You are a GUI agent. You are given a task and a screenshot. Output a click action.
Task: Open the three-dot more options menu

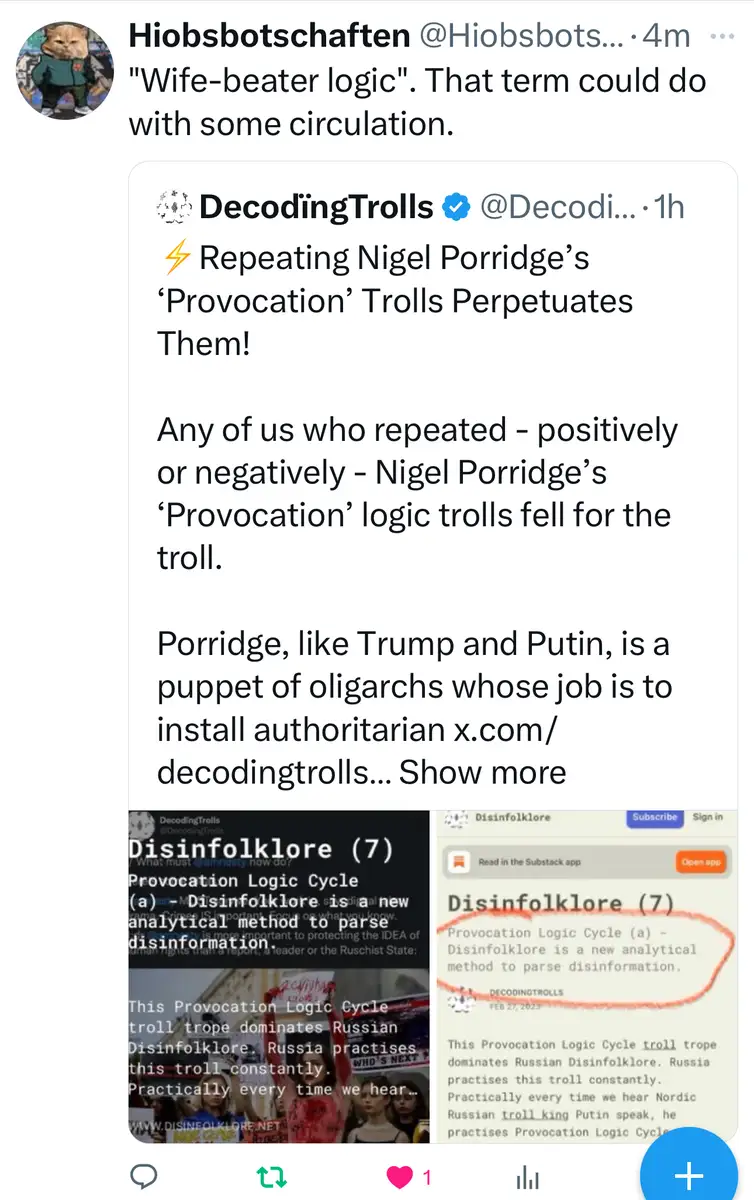[720, 36]
